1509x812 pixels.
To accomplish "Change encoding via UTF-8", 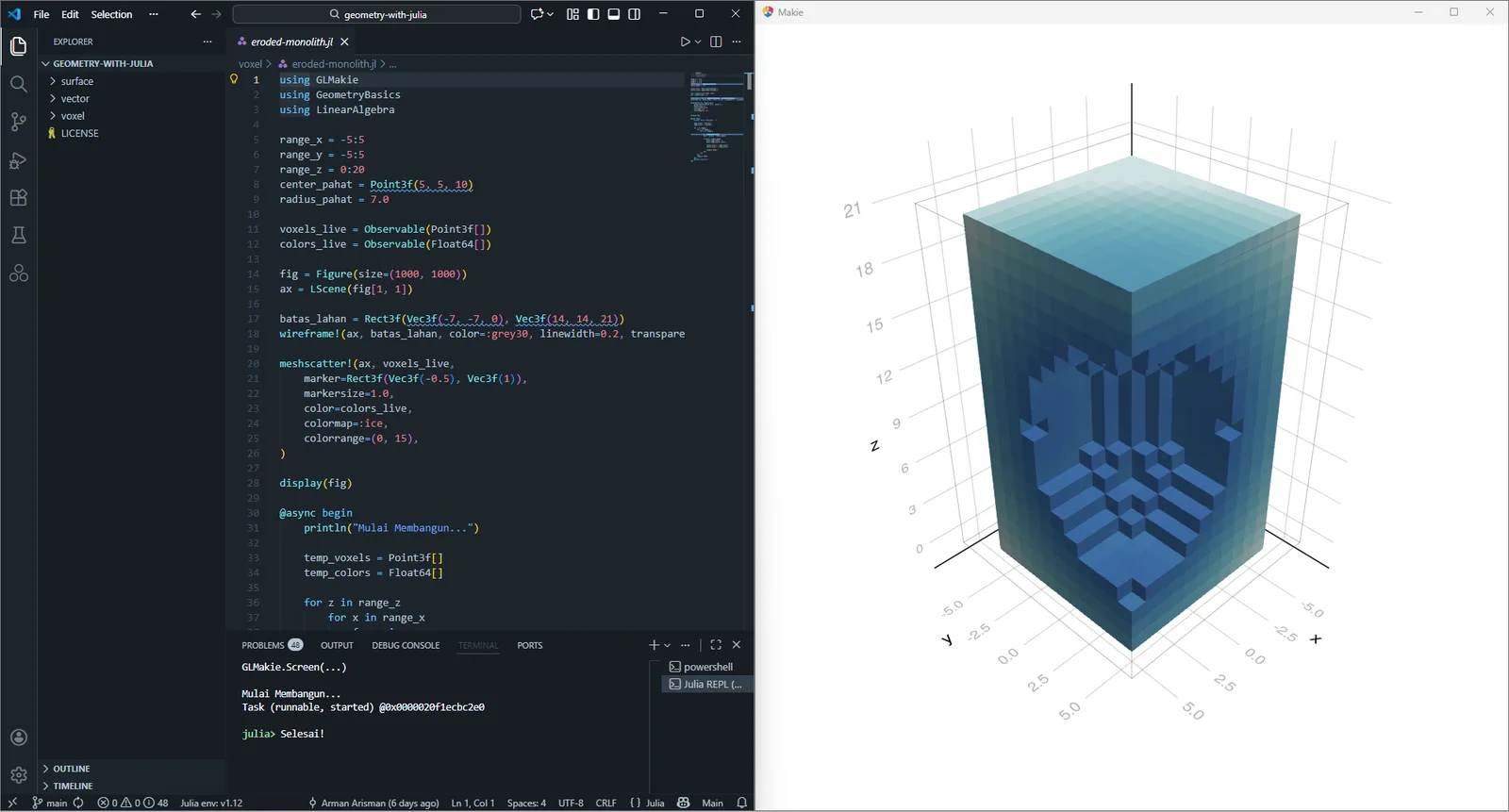I will point(571,803).
